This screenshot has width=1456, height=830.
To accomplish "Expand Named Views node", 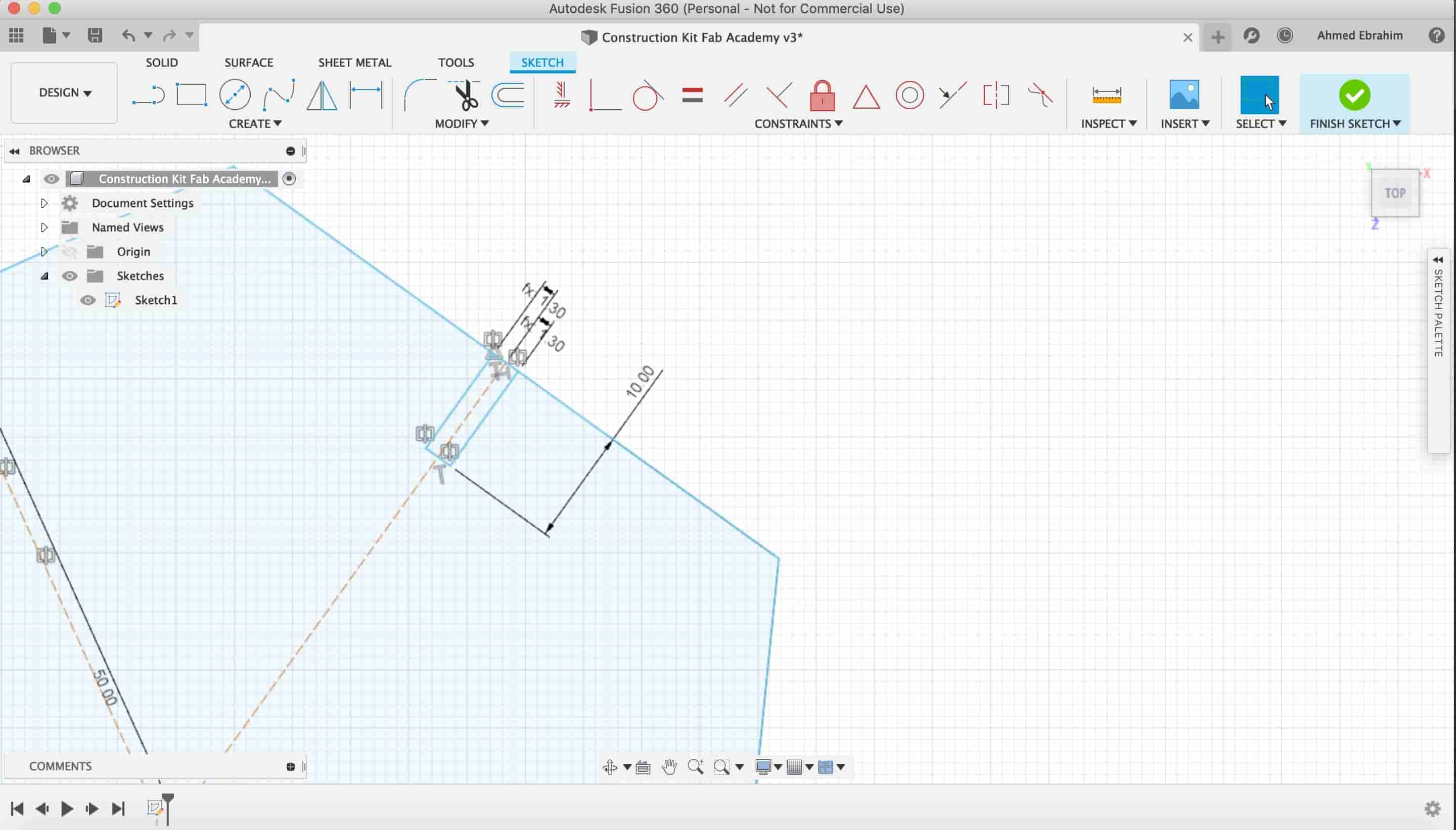I will 44,227.
